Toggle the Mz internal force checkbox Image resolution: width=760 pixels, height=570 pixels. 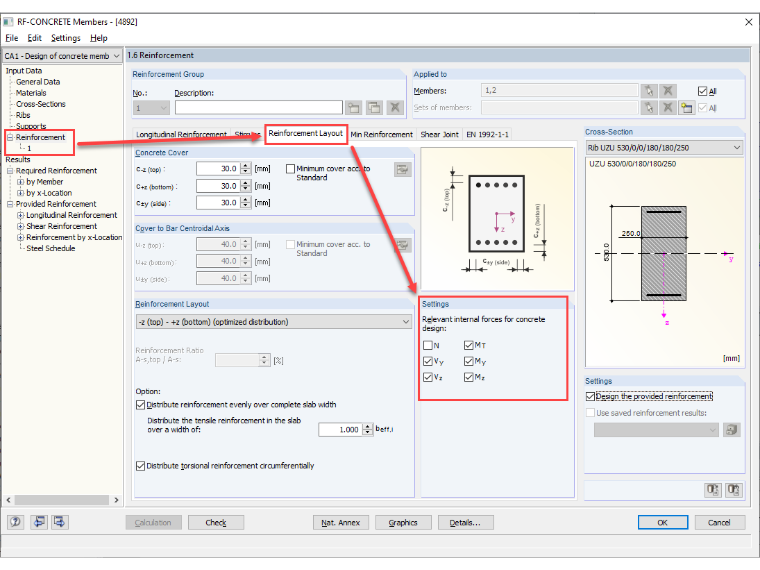coord(468,377)
